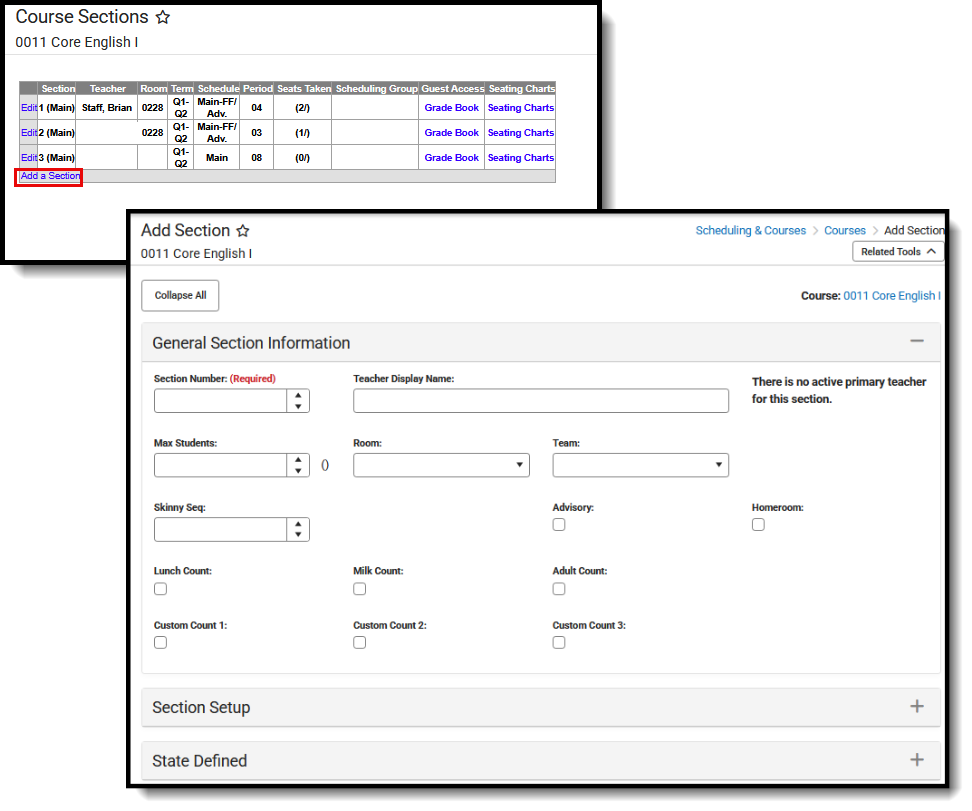Enable the Advisory checkbox

coord(559,524)
